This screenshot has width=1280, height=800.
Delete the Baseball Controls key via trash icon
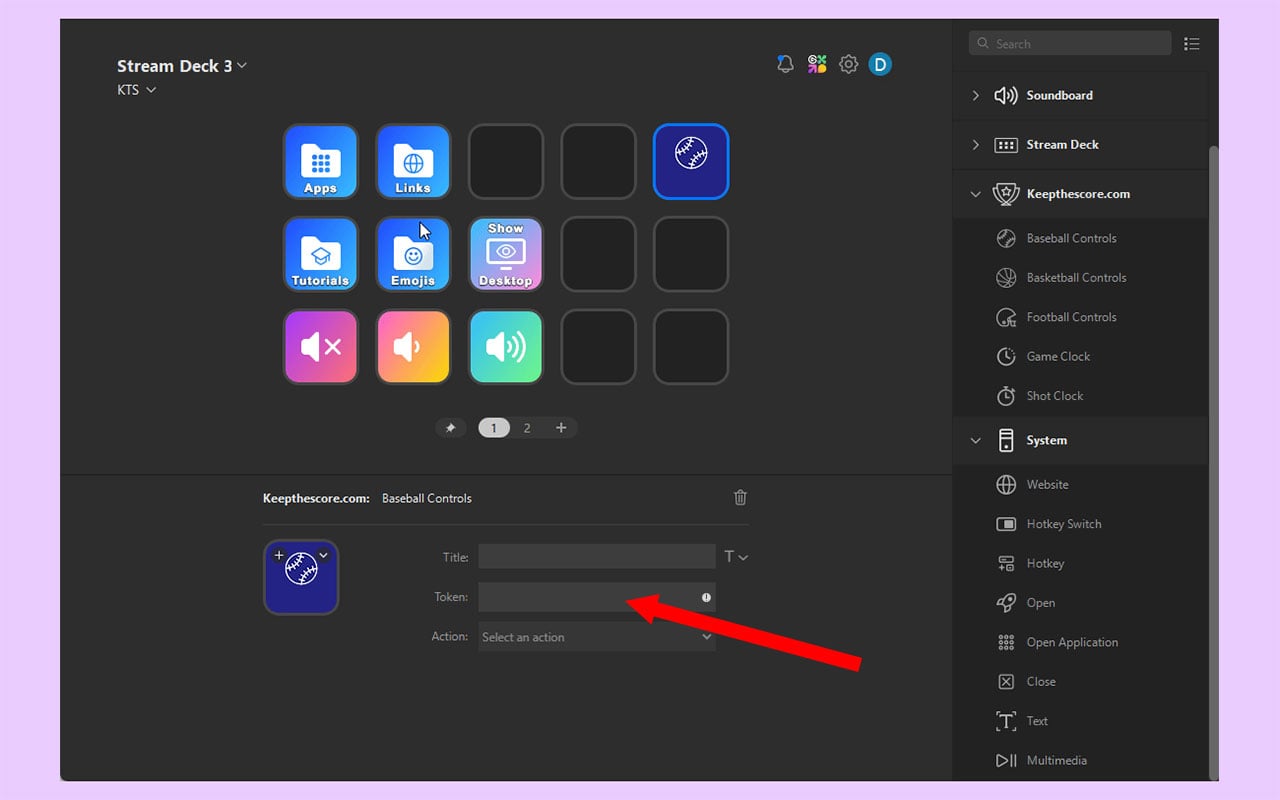(740, 497)
